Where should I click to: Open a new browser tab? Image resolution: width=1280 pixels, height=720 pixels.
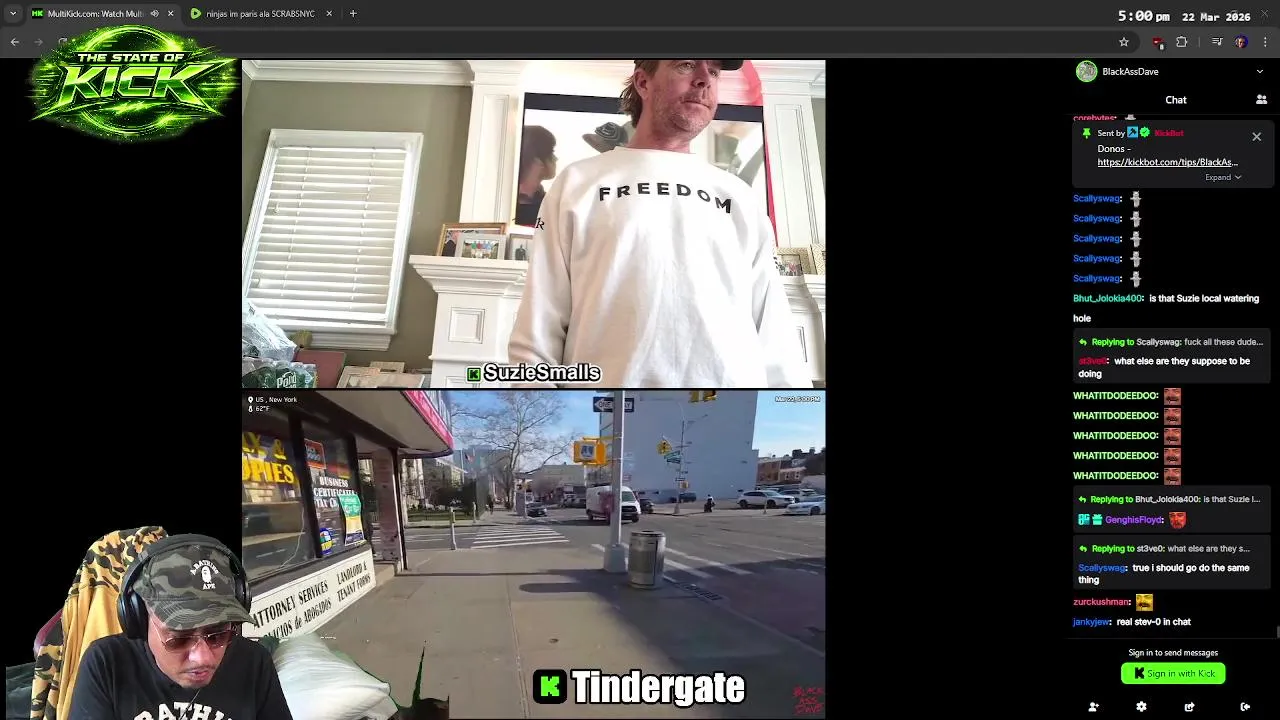[x=353, y=14]
